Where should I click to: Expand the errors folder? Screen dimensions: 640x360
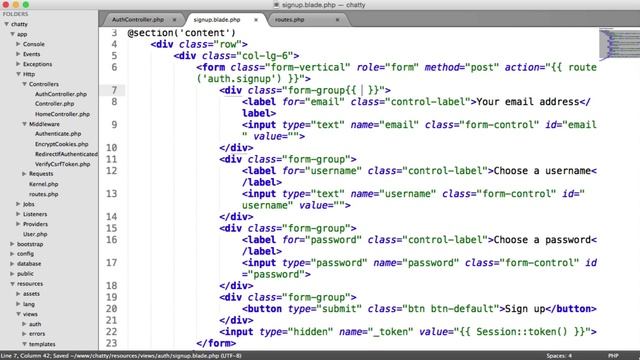[x=24, y=334]
